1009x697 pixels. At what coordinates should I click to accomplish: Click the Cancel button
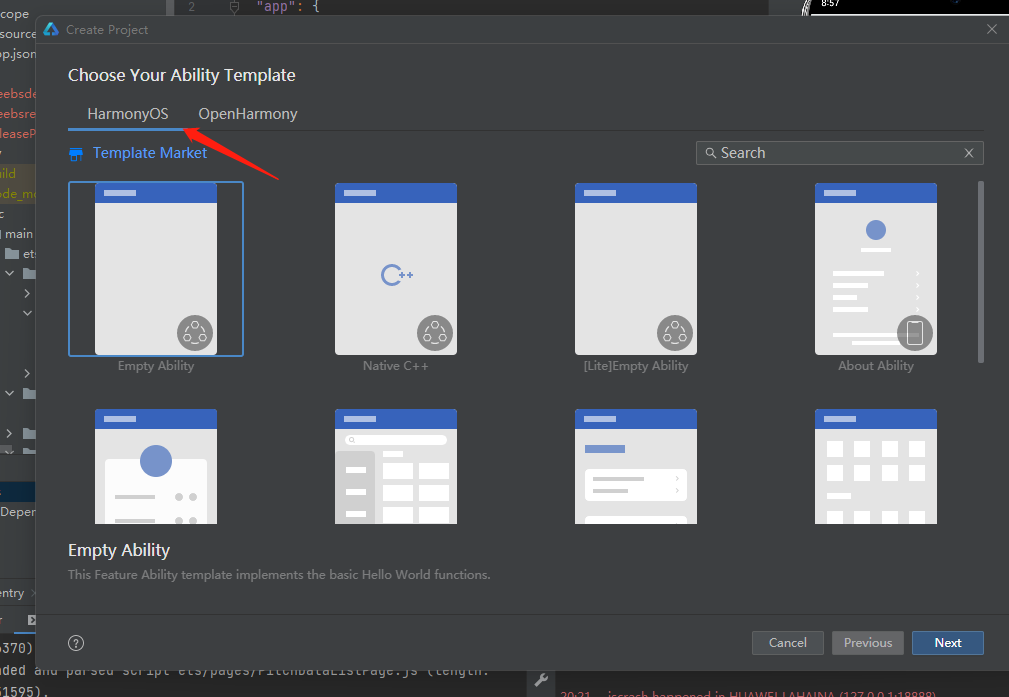coord(788,643)
